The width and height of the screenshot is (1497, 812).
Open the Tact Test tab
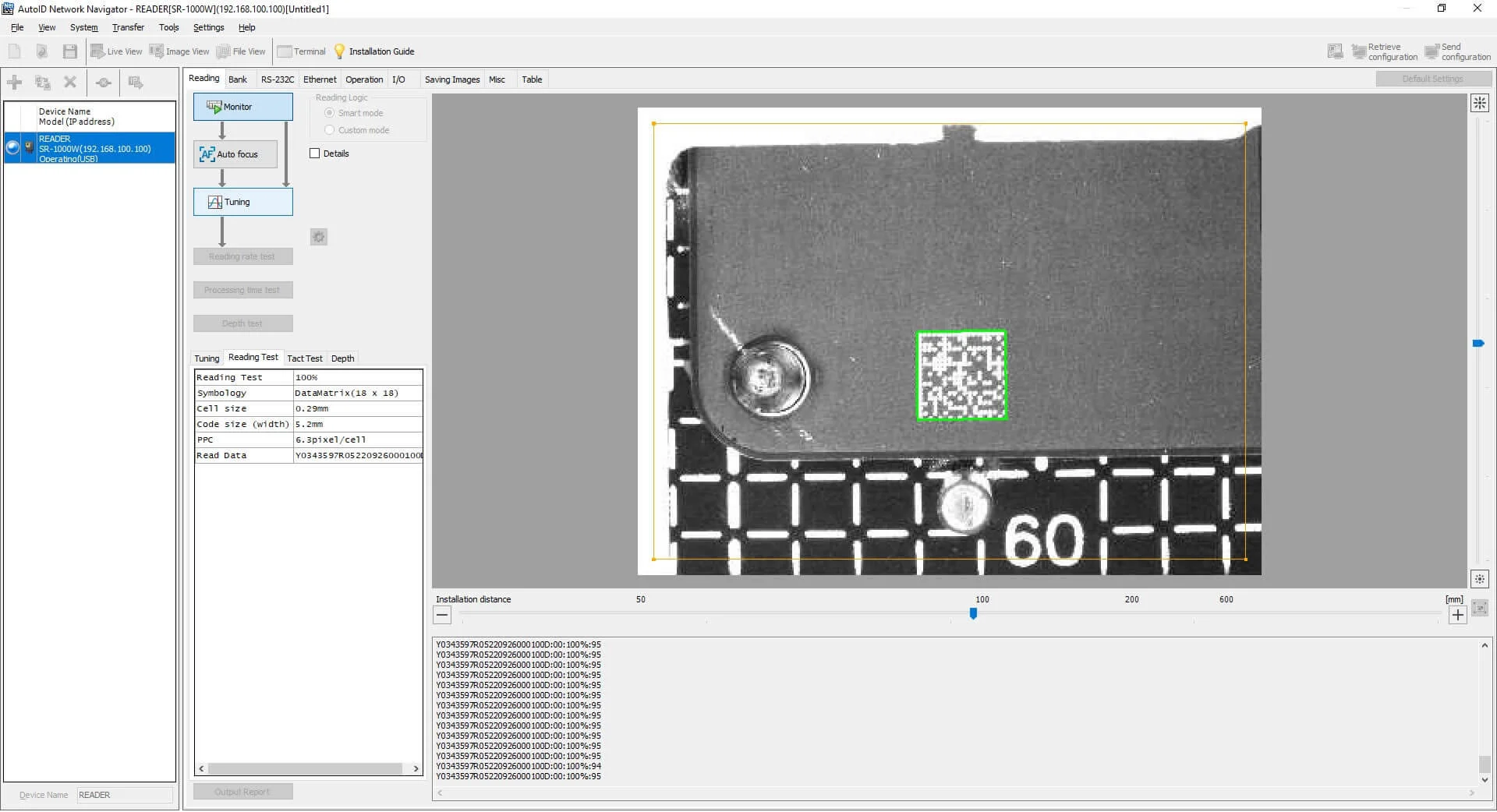pyautogui.click(x=304, y=358)
